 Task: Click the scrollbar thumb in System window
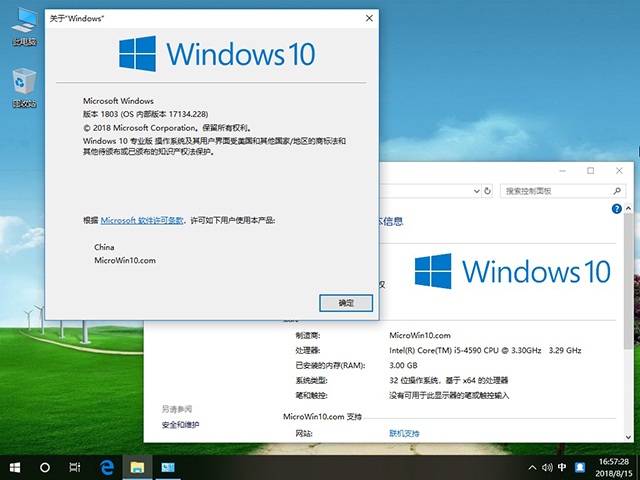click(629, 282)
